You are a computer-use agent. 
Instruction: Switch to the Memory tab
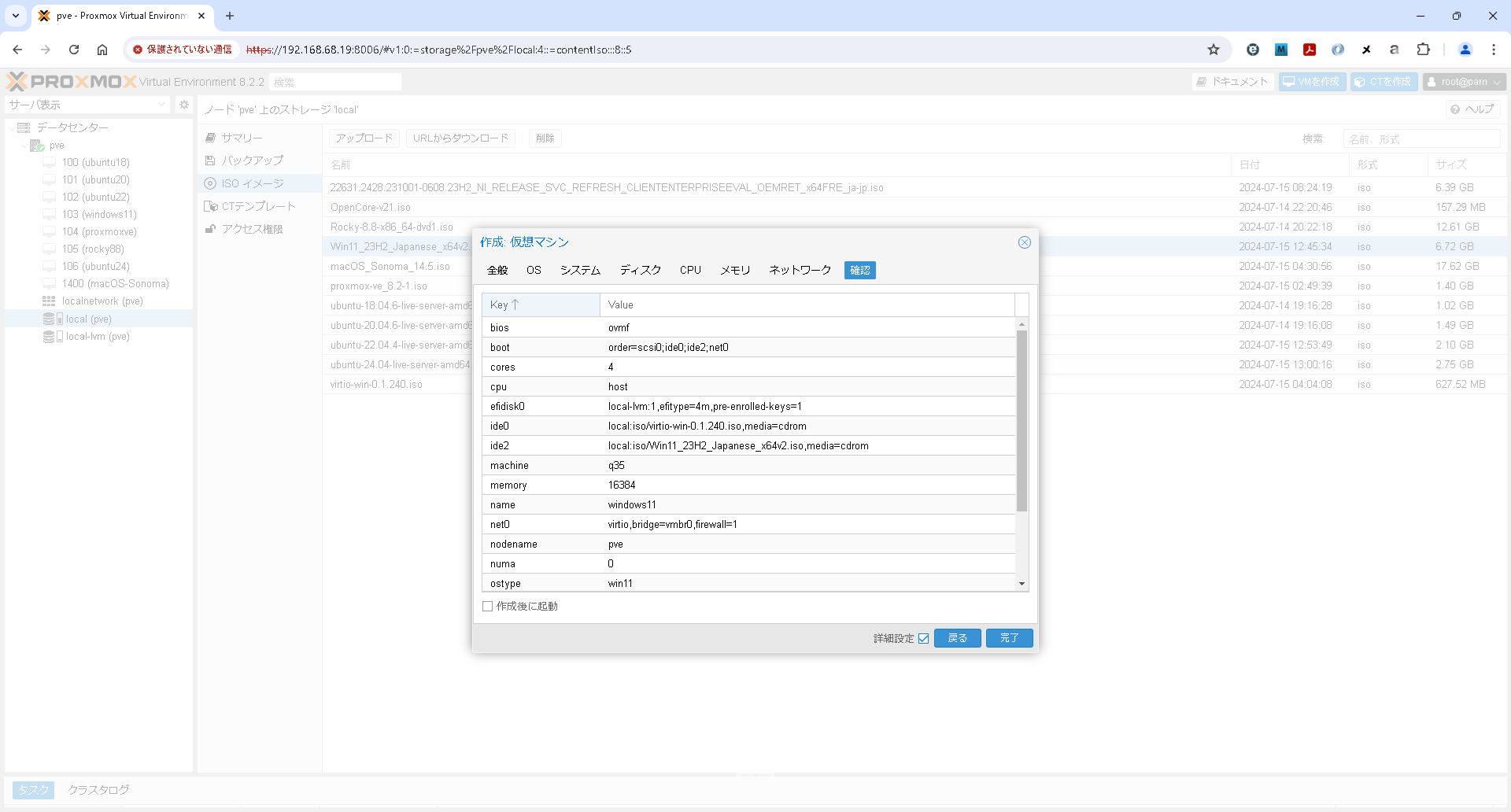(735, 271)
